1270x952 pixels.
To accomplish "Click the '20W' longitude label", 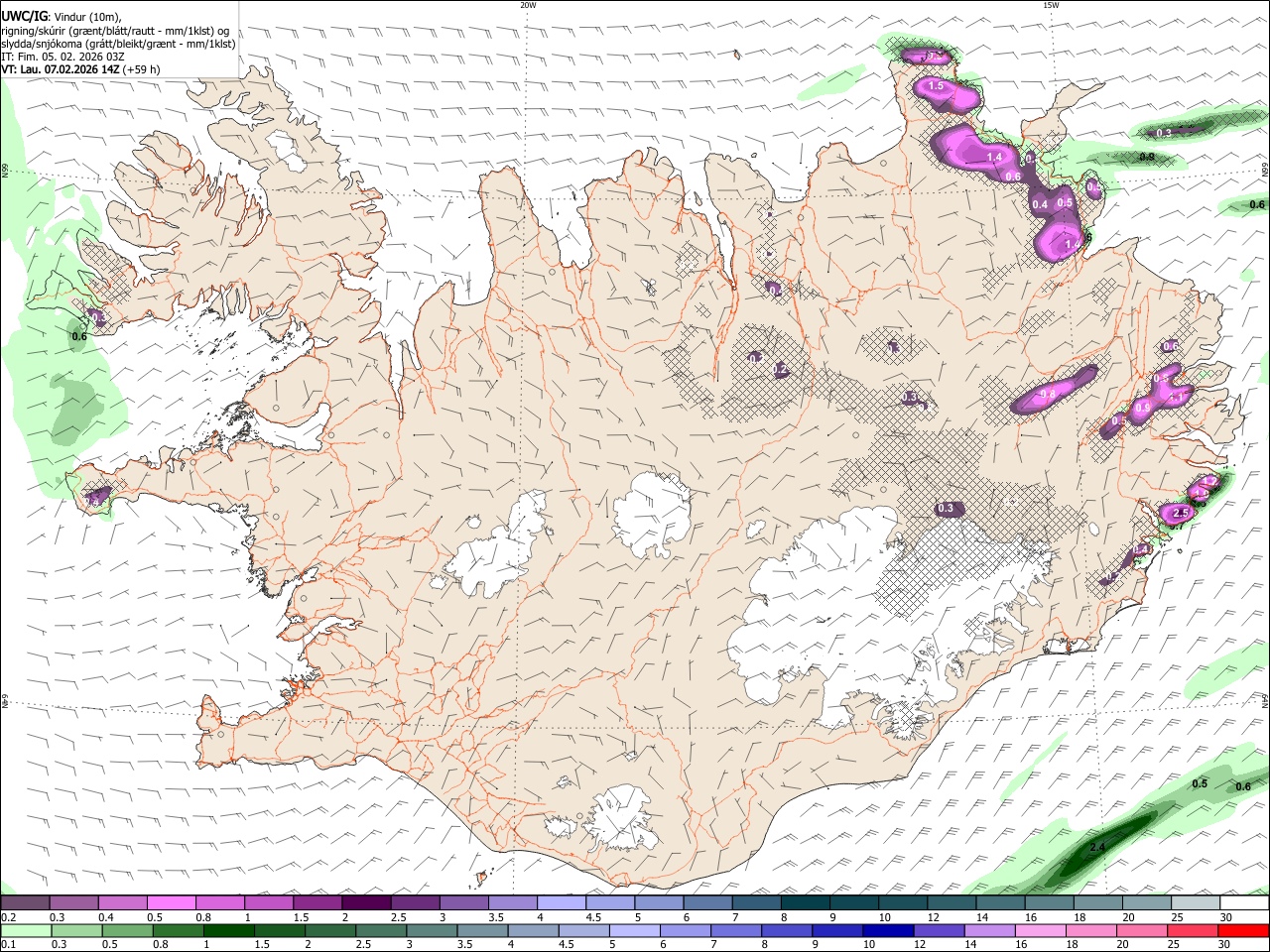I will [528, 5].
